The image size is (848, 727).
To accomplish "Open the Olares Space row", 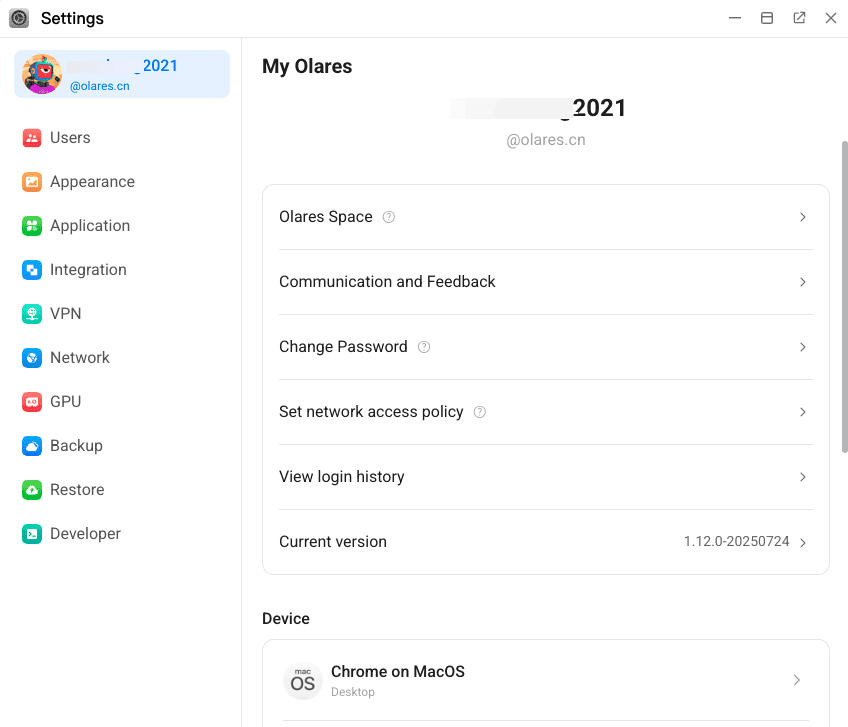I will [x=546, y=217].
